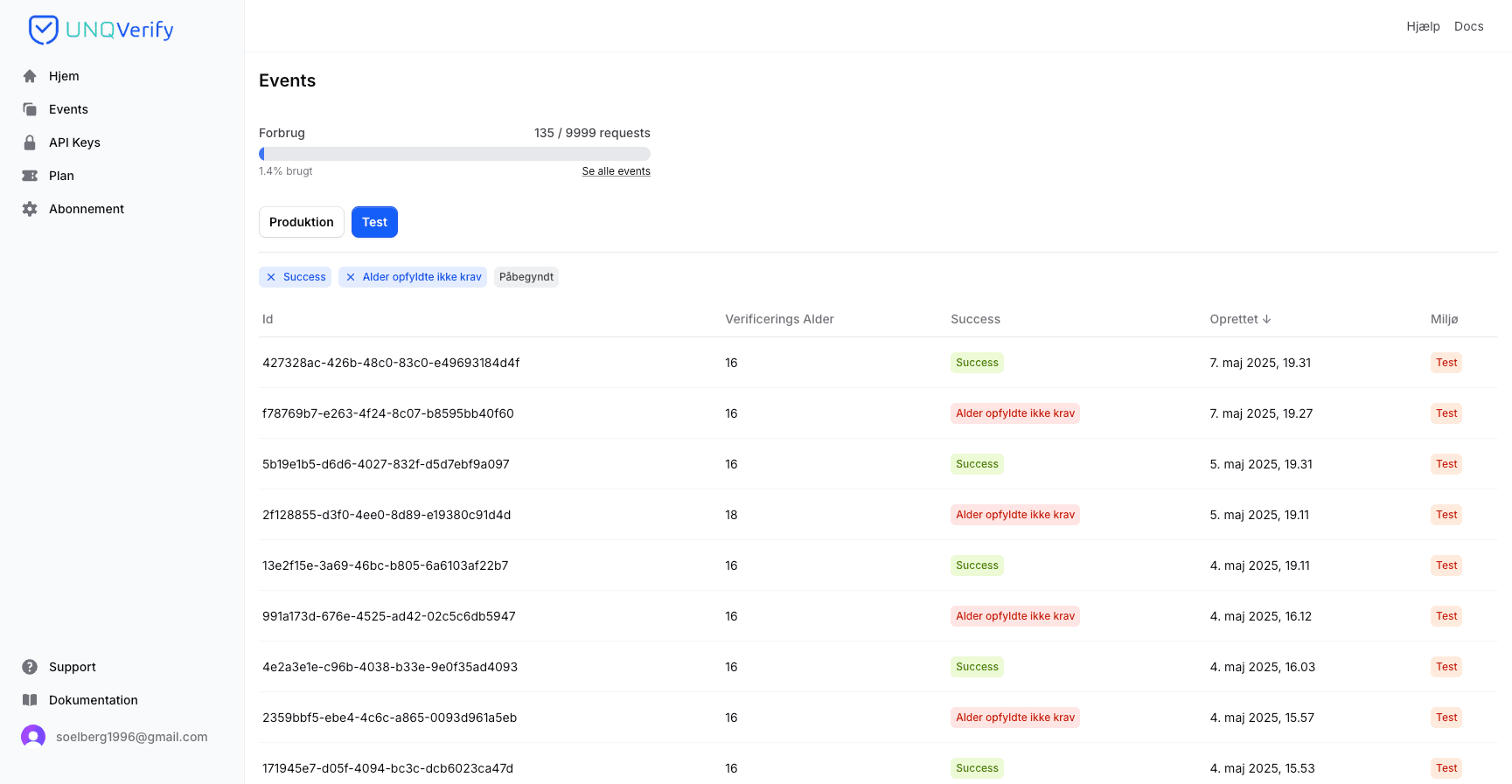Sort by Oprettet column arrow
The height and width of the screenshot is (784, 1512).
coord(1266,319)
